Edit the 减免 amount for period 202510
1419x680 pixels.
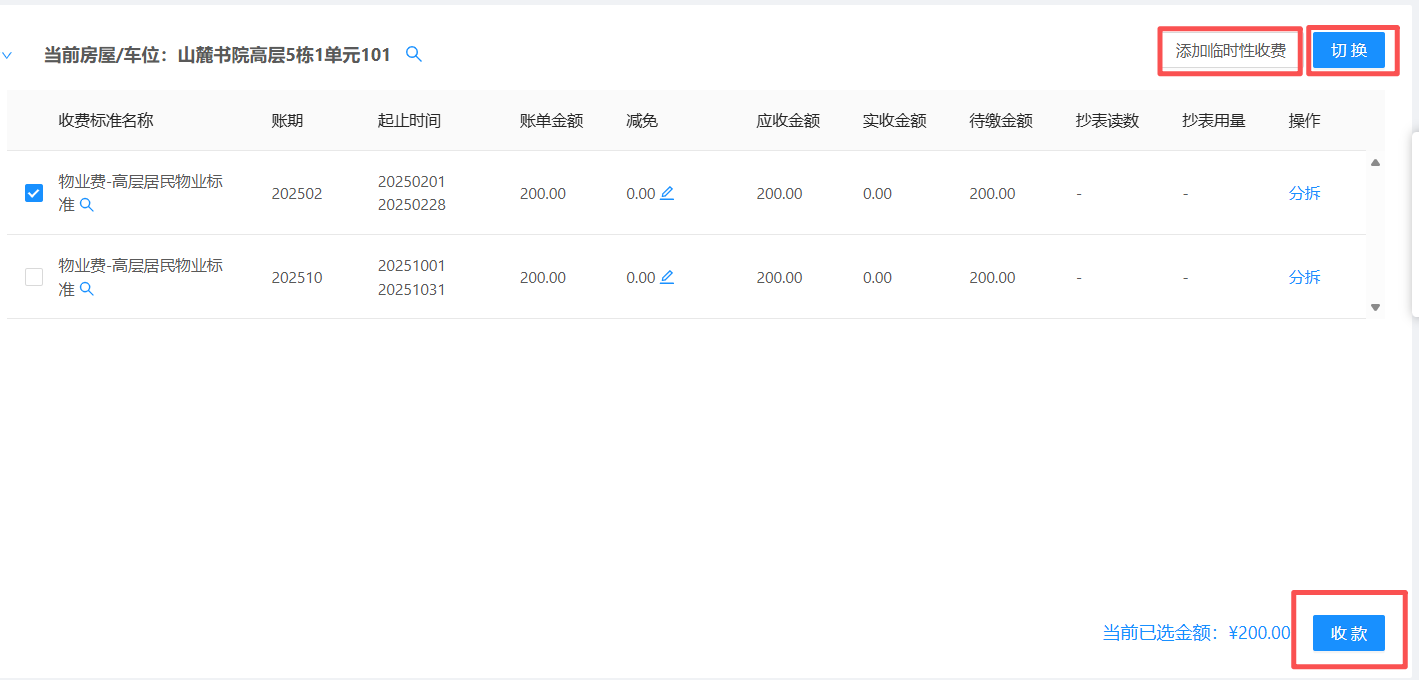point(667,278)
